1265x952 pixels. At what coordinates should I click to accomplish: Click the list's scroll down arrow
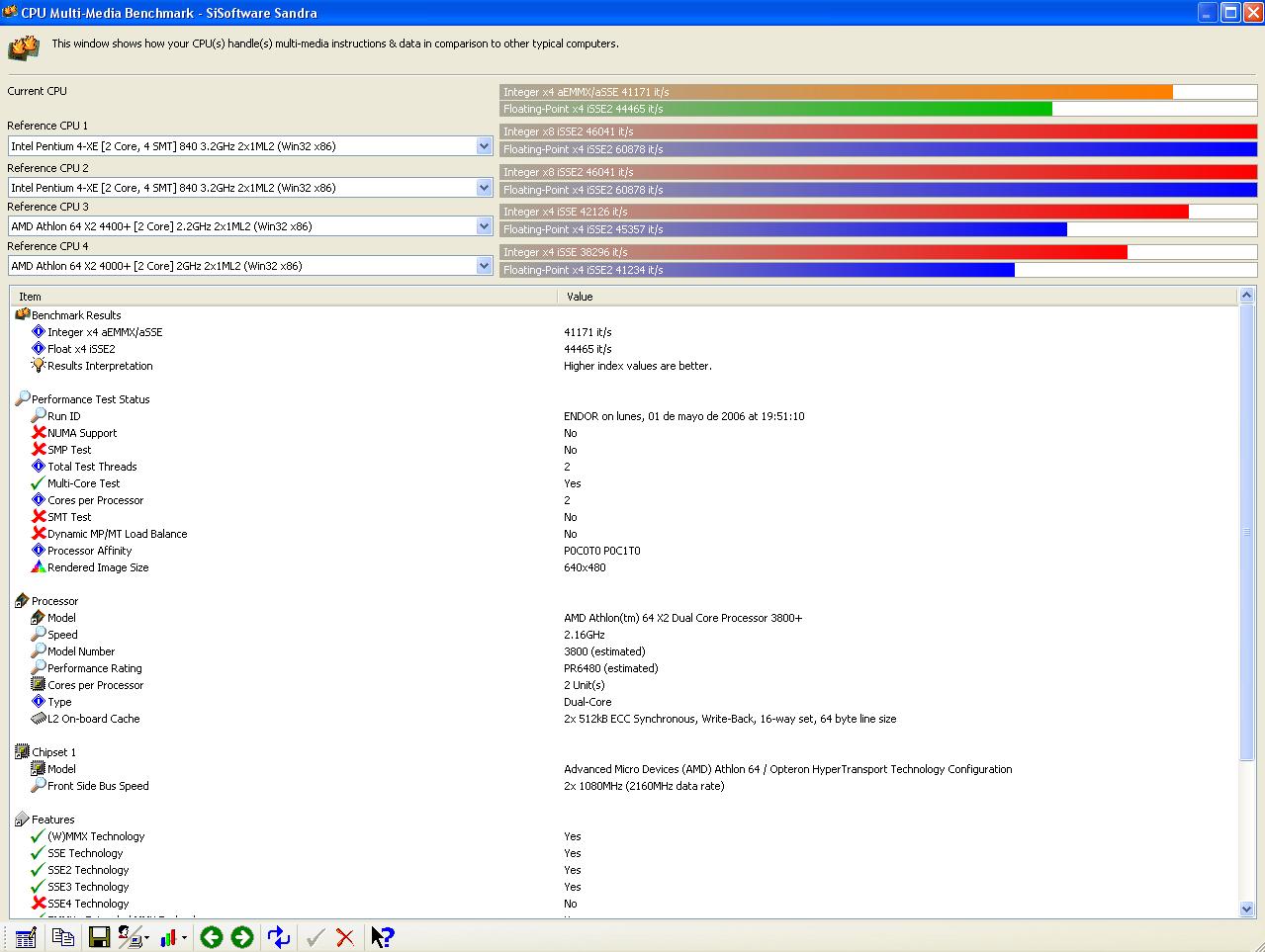tap(1246, 909)
